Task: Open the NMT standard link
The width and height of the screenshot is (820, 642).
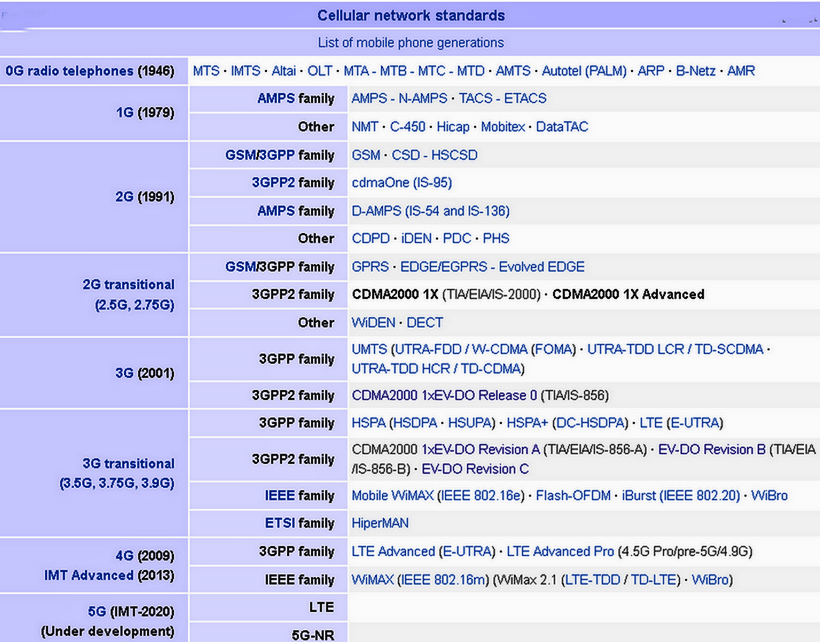Action: [365, 127]
